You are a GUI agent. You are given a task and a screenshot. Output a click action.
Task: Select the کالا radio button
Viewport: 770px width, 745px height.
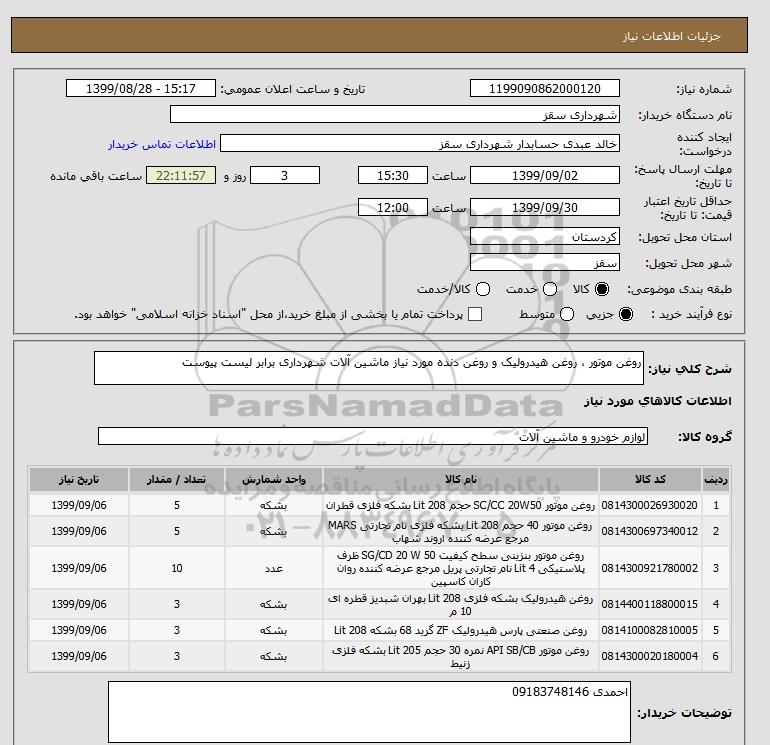[602, 289]
